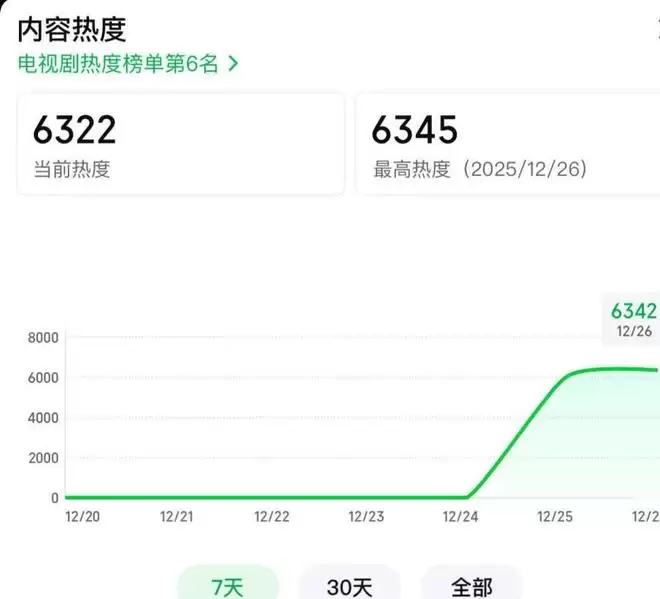660x599 pixels.
Task: Open the 电视剧热度榜单第6名 ranking link
Action: click(120, 63)
